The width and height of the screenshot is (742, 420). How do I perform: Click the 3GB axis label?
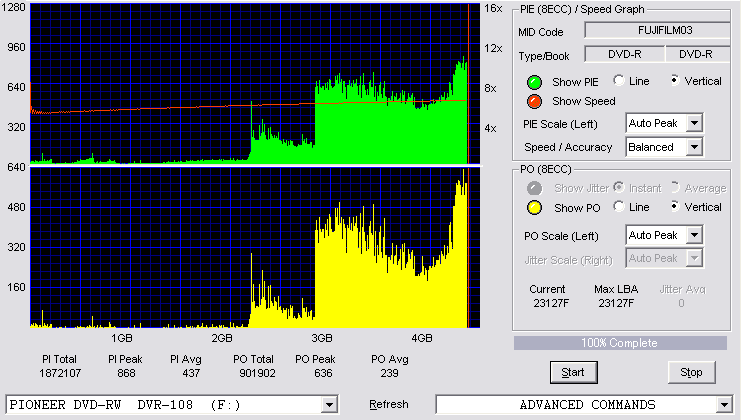tap(322, 338)
